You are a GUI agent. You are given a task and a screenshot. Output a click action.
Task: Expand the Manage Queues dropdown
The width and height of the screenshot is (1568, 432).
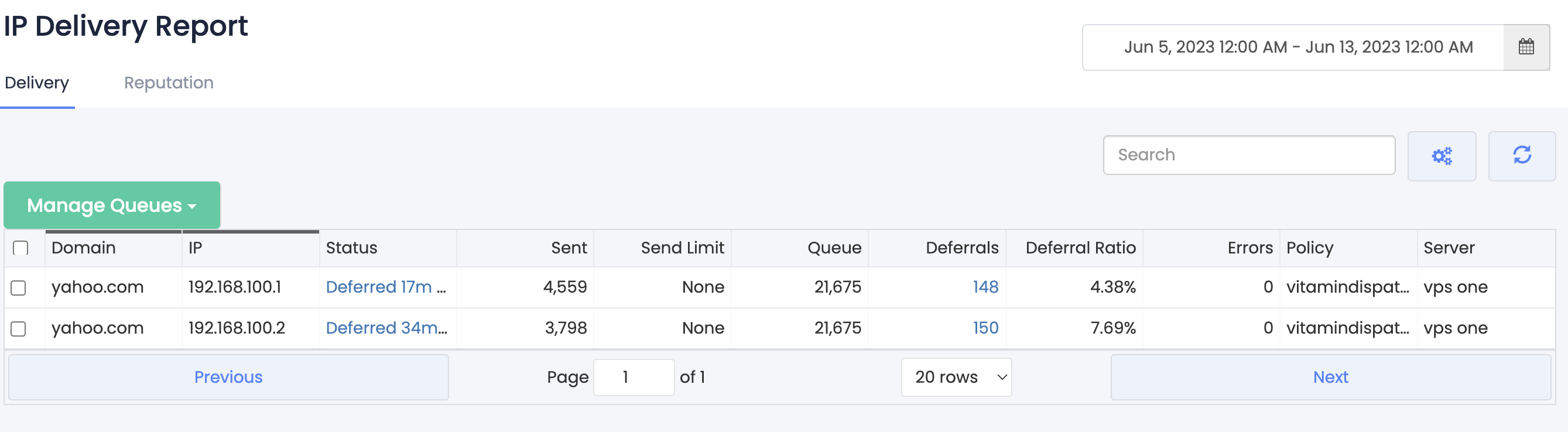click(x=112, y=205)
